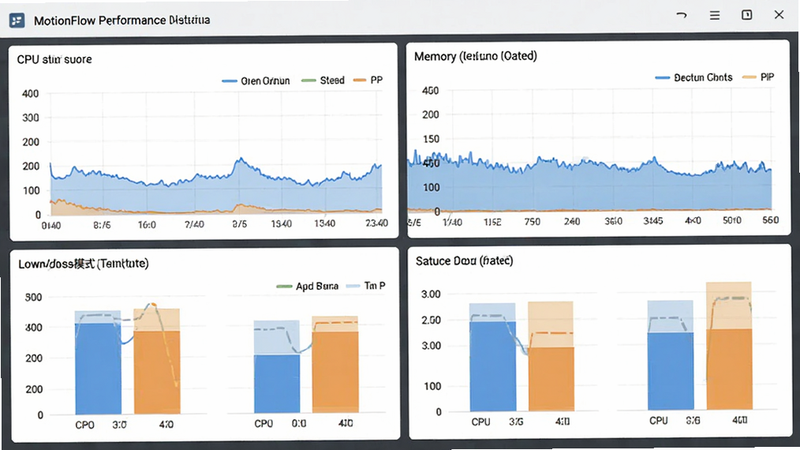Click the 3.00 top y-axis label in Satuce chart
The width and height of the screenshot is (800, 450).
(x=431, y=294)
